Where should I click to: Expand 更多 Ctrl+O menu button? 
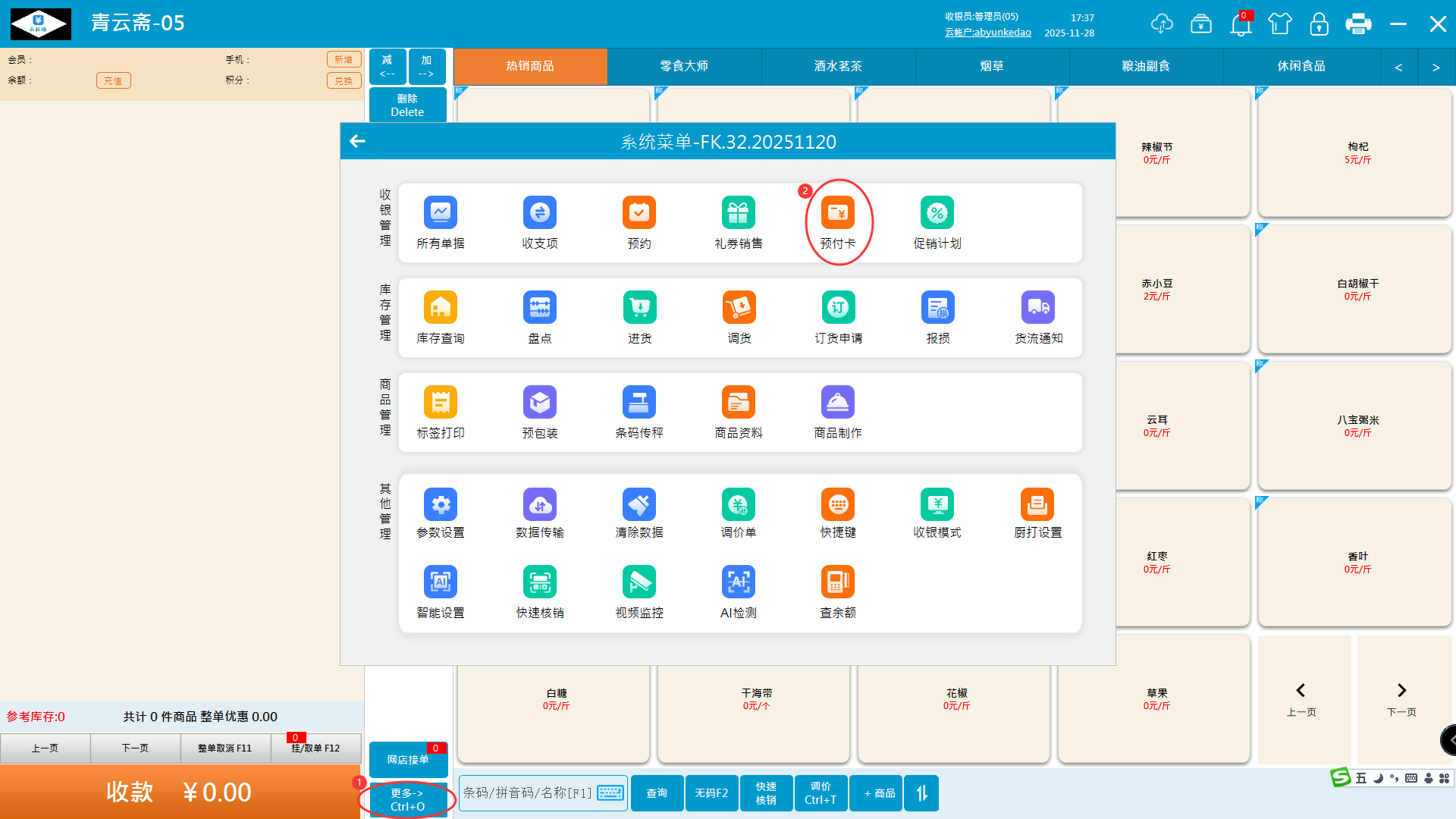click(407, 799)
